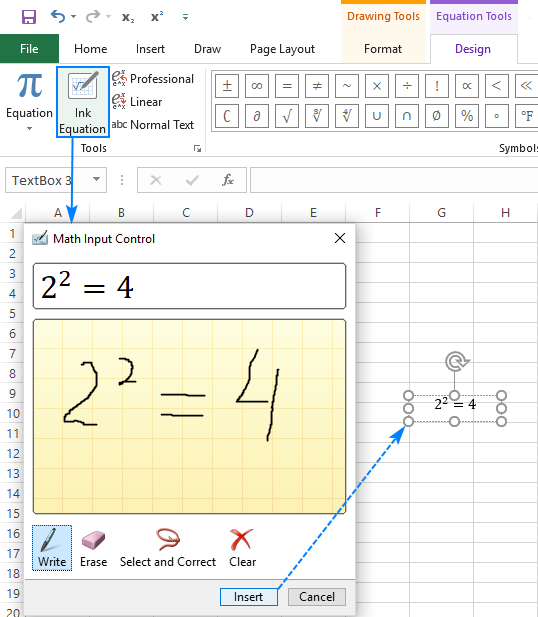This screenshot has height=617, width=538.
Task: Open Tools group dialog launcher
Action: 198,148
